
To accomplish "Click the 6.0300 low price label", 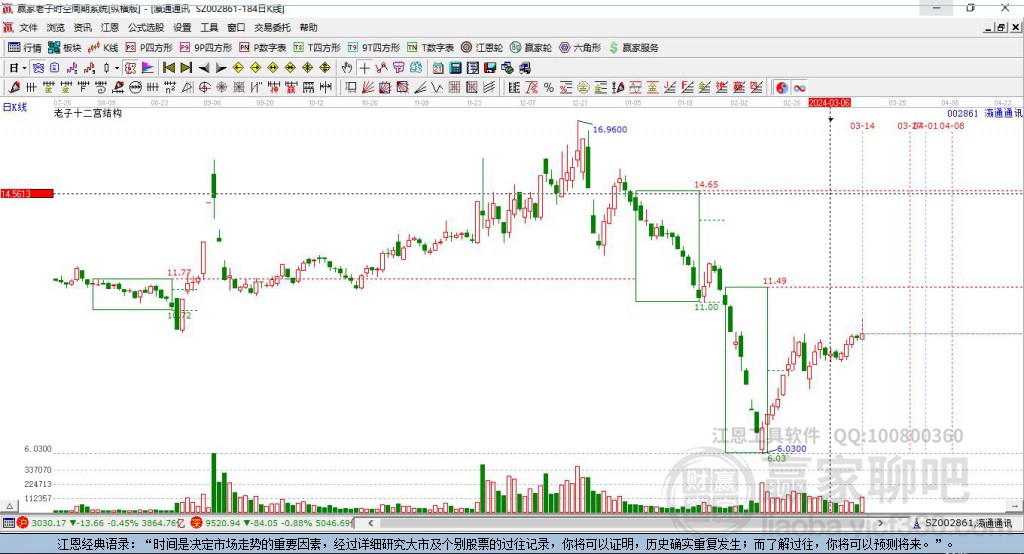I will pos(792,449).
